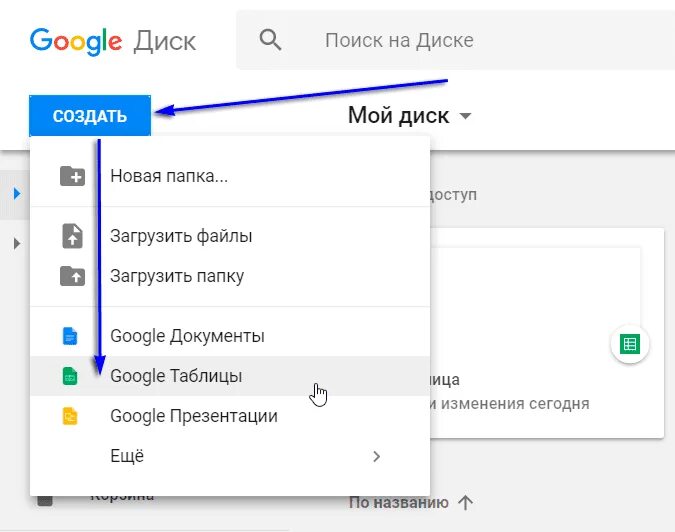Click the Google Диск logo
675x532 pixels.
click(x=113, y=41)
